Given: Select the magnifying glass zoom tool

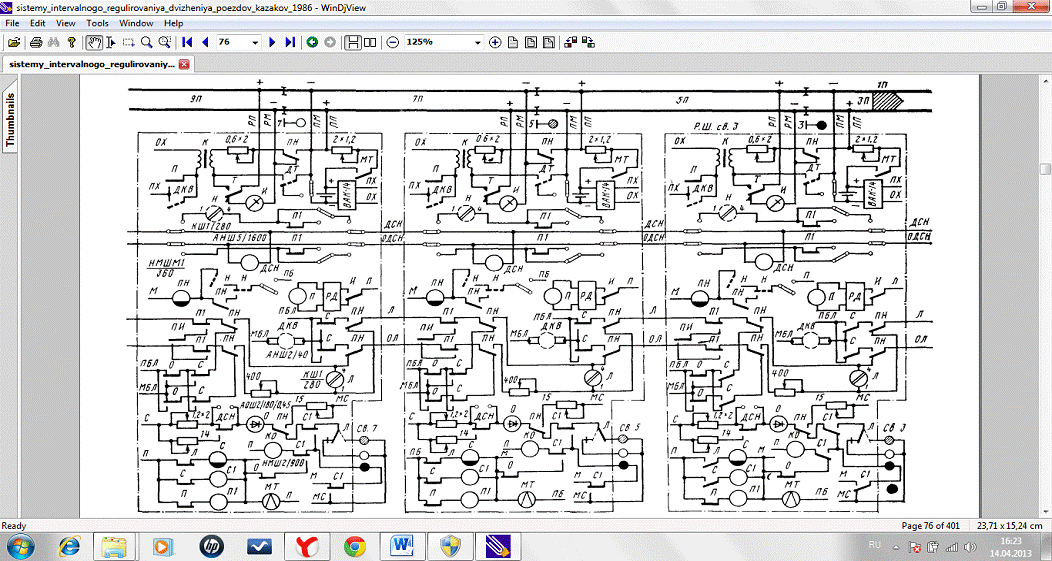Looking at the screenshot, I should 146,43.
